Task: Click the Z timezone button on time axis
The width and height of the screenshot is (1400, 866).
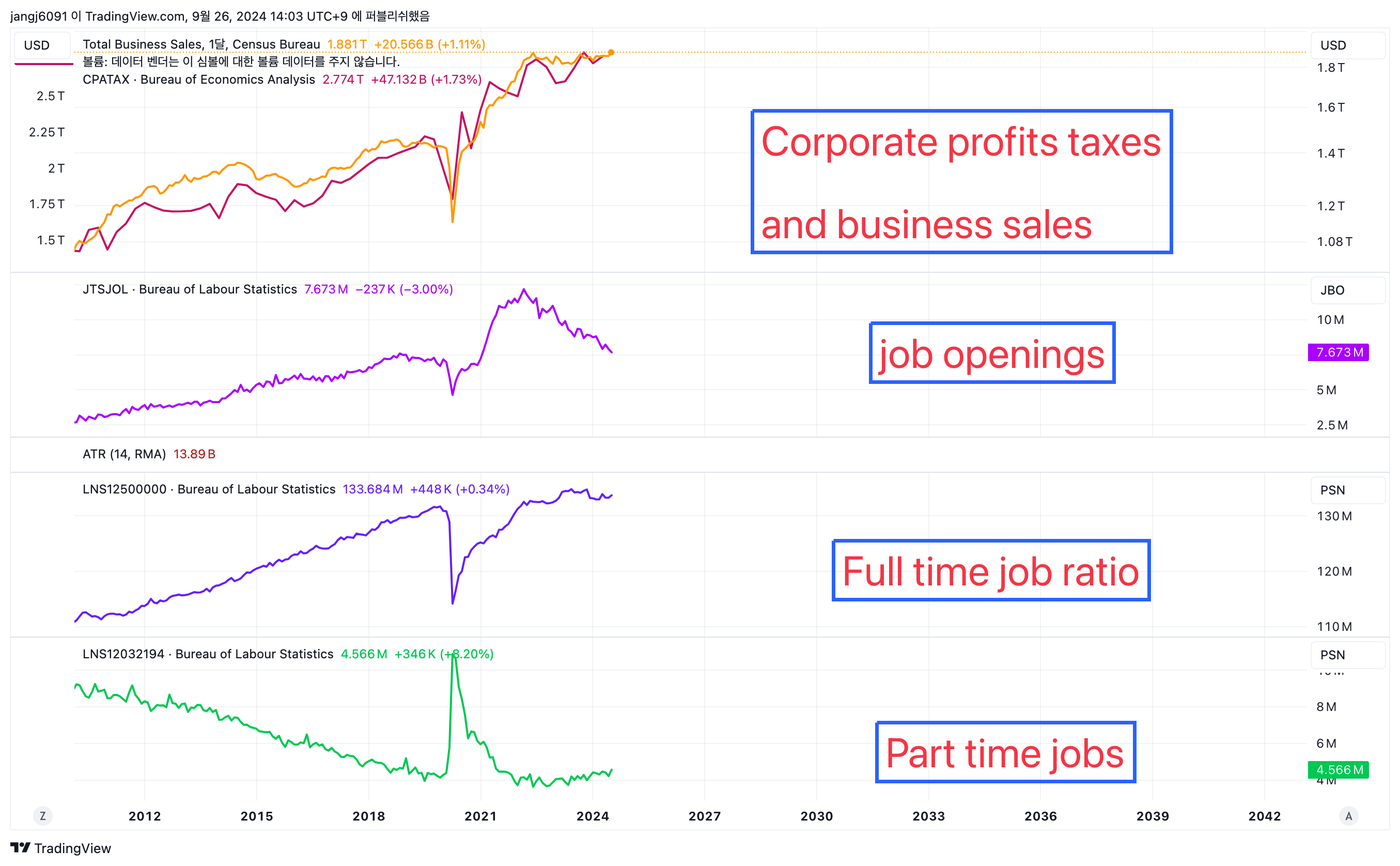Action: (x=42, y=815)
